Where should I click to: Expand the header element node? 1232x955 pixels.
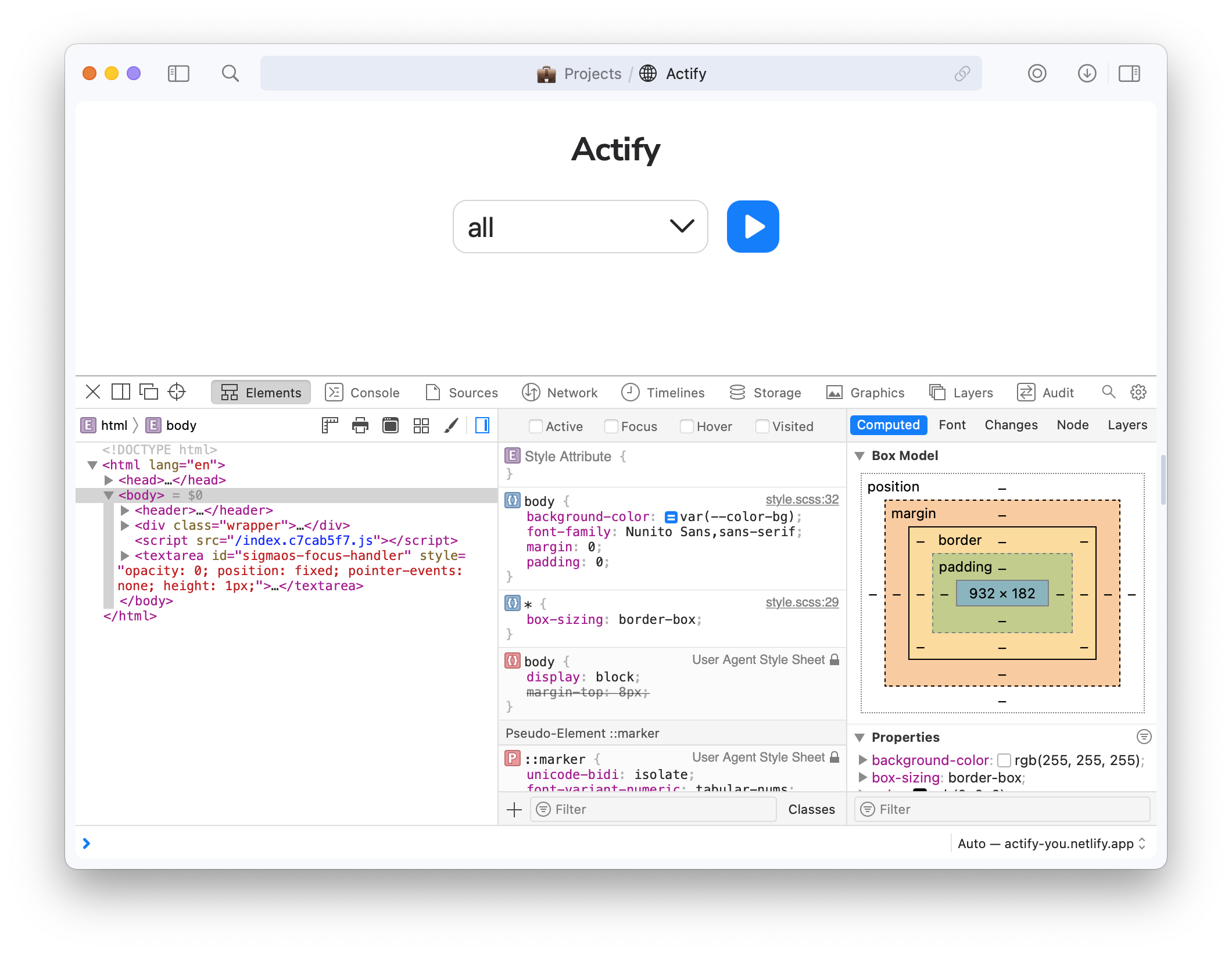[124, 511]
